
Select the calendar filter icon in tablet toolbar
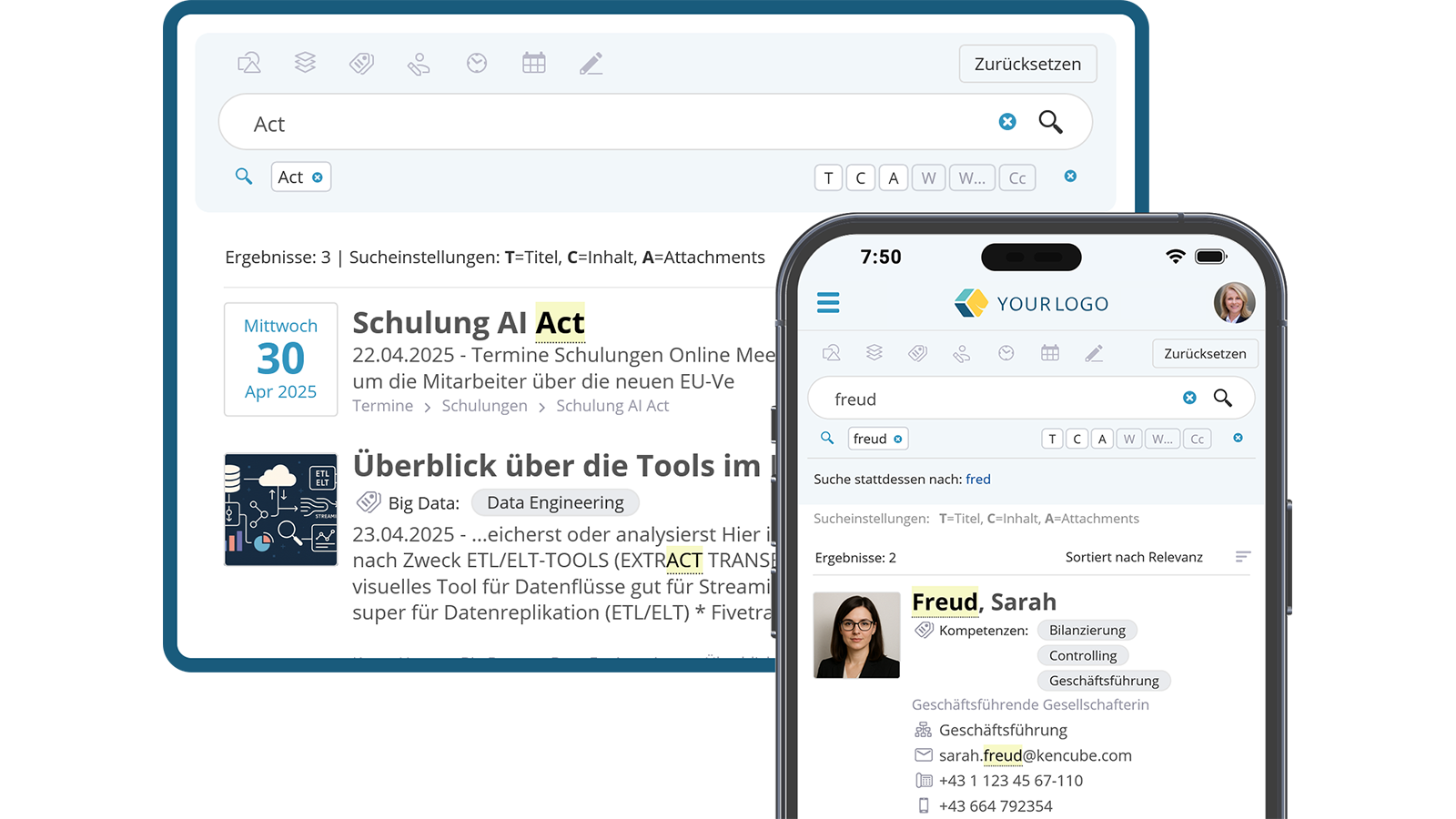pyautogui.click(x=534, y=63)
